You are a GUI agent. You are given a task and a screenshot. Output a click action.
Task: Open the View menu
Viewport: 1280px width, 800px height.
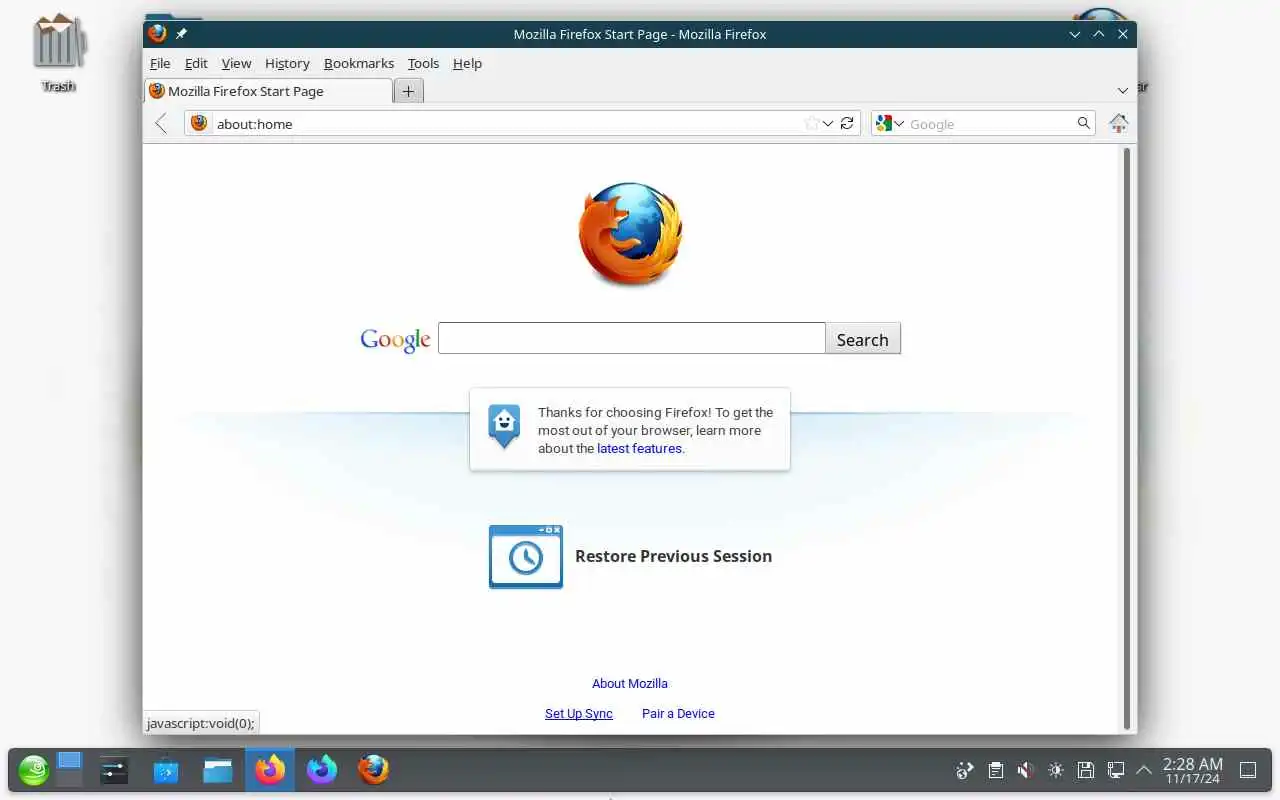[x=236, y=63]
